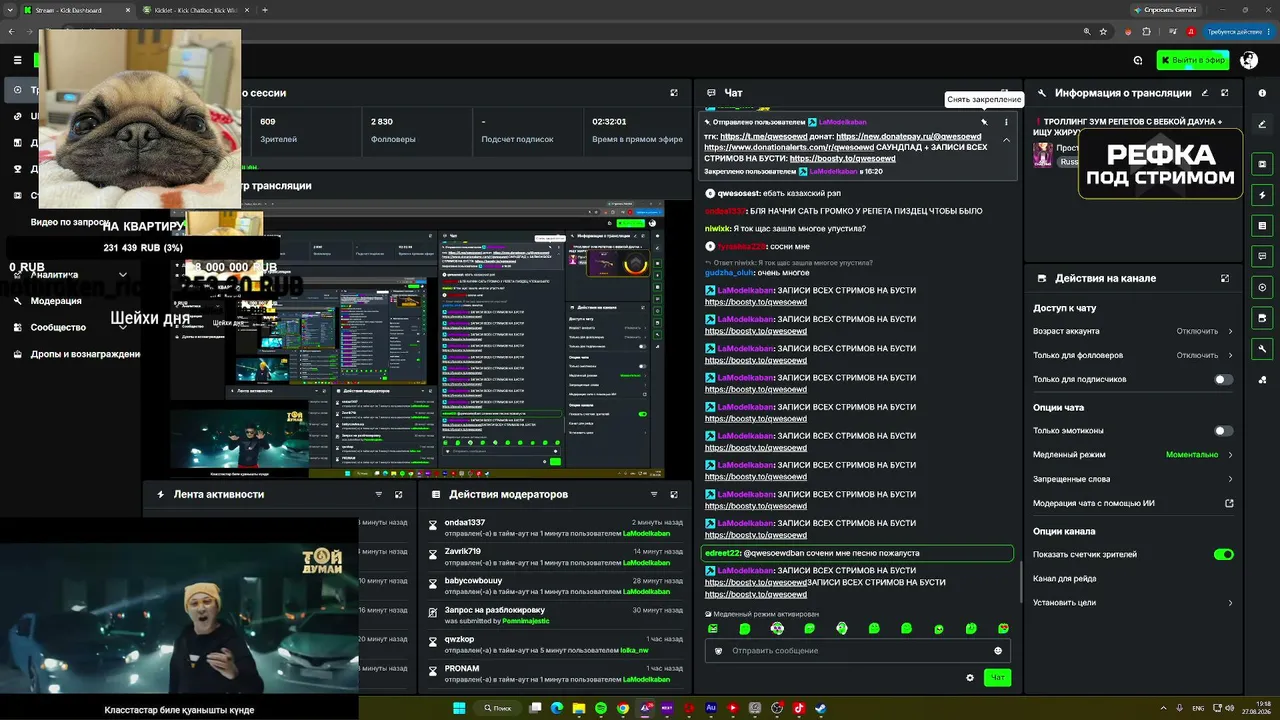Viewport: 1280px width, 720px height.
Task: Toggle emotes-only chat switch
Action: coord(1223,431)
